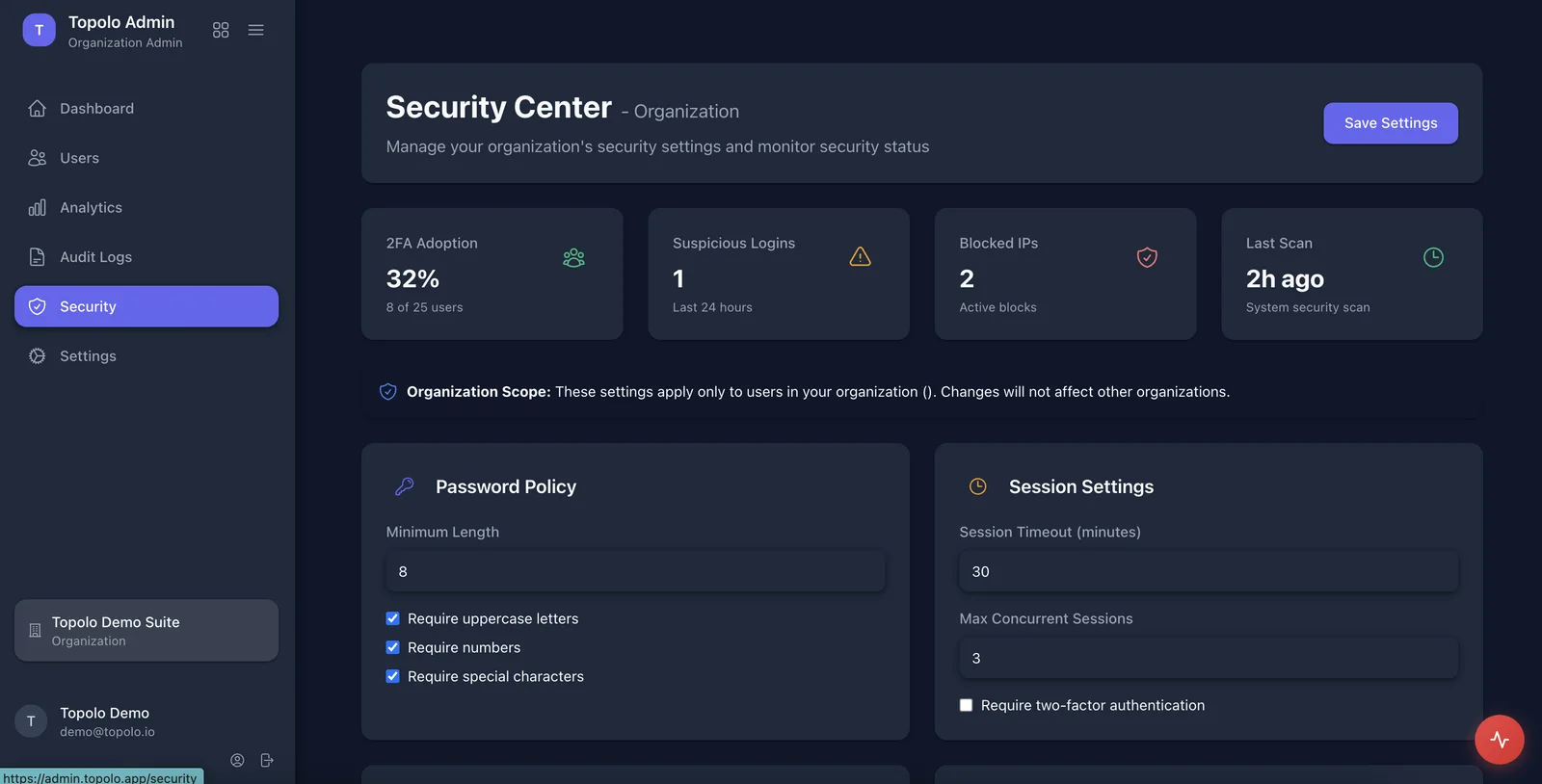This screenshot has height=784, width=1542.
Task: Disable Require special characters checkbox
Action: click(x=393, y=676)
